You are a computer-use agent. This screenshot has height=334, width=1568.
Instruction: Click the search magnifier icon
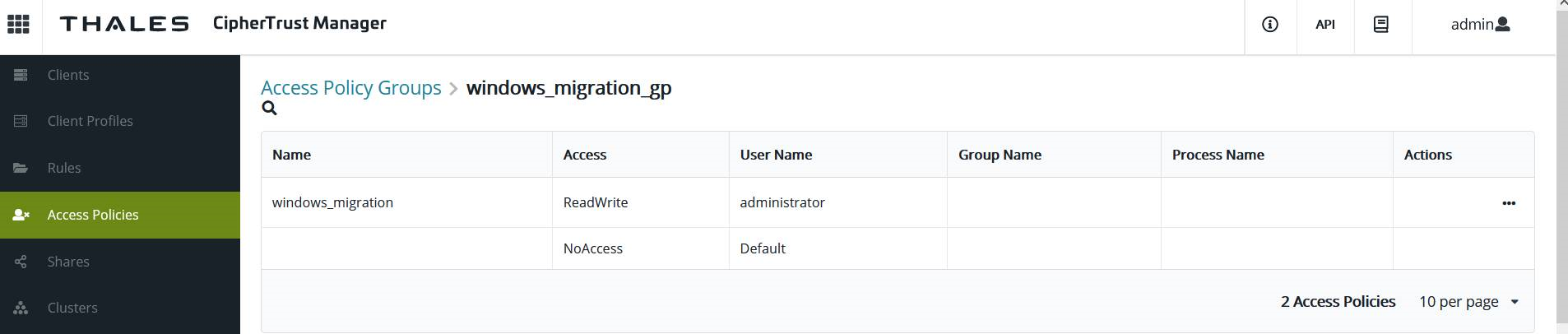coord(269,109)
